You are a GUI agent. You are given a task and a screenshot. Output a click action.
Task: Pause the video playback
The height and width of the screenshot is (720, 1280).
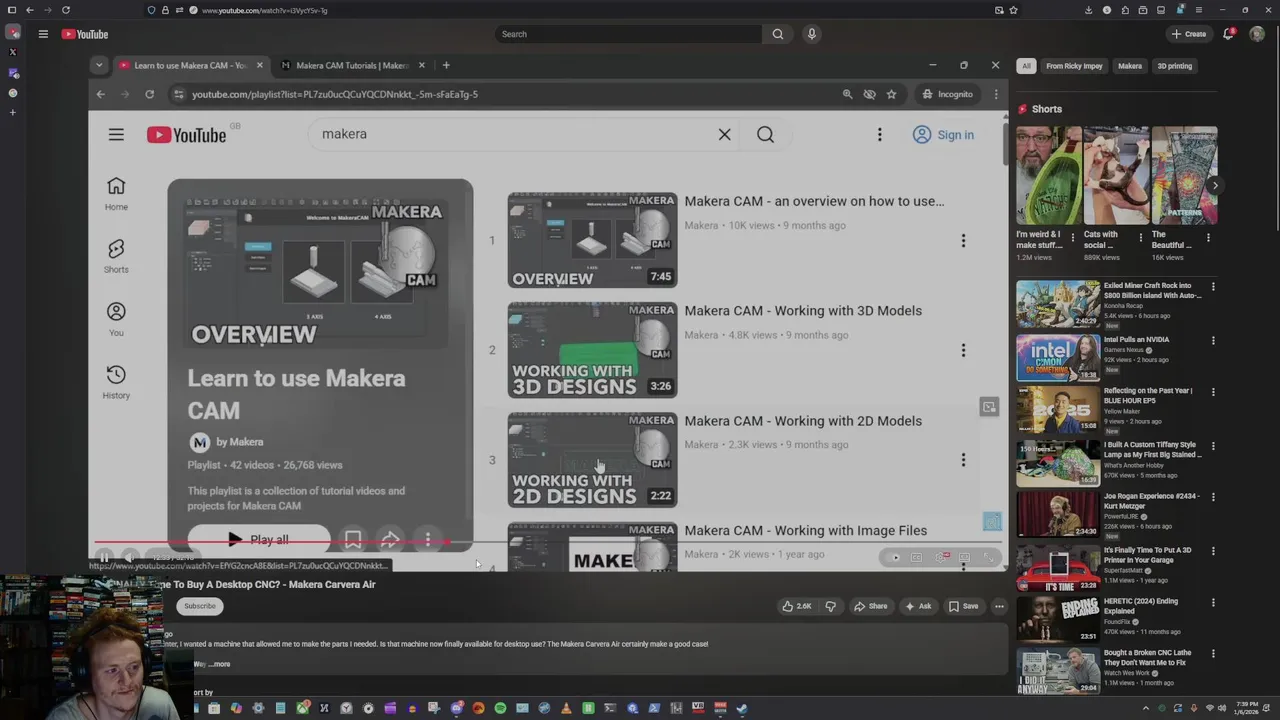coord(104,557)
